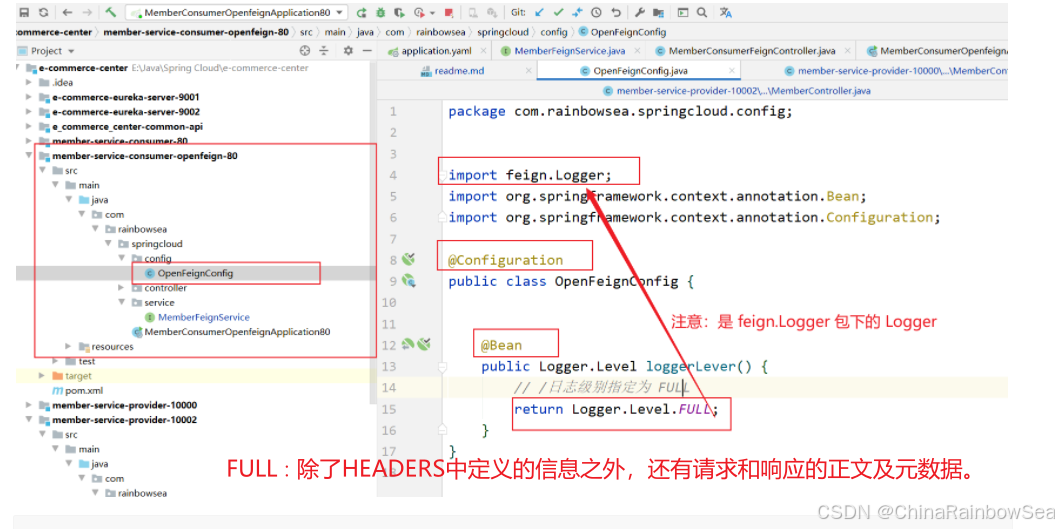Click the "package com.rainbowsea.springcloud.config;" line
Screen dimensions: 1059x529
619,111
